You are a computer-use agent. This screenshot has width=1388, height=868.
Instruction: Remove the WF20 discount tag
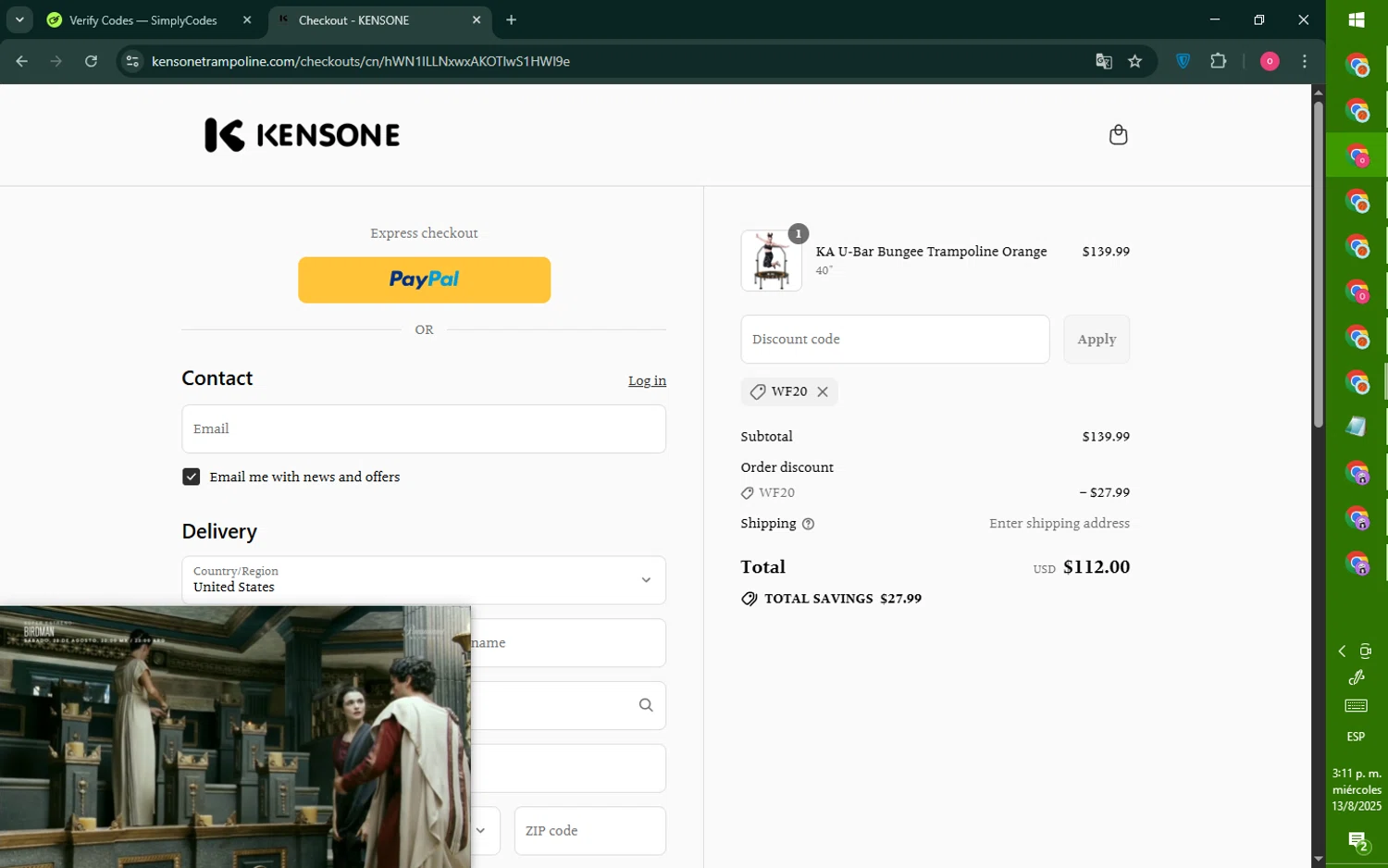coord(823,391)
